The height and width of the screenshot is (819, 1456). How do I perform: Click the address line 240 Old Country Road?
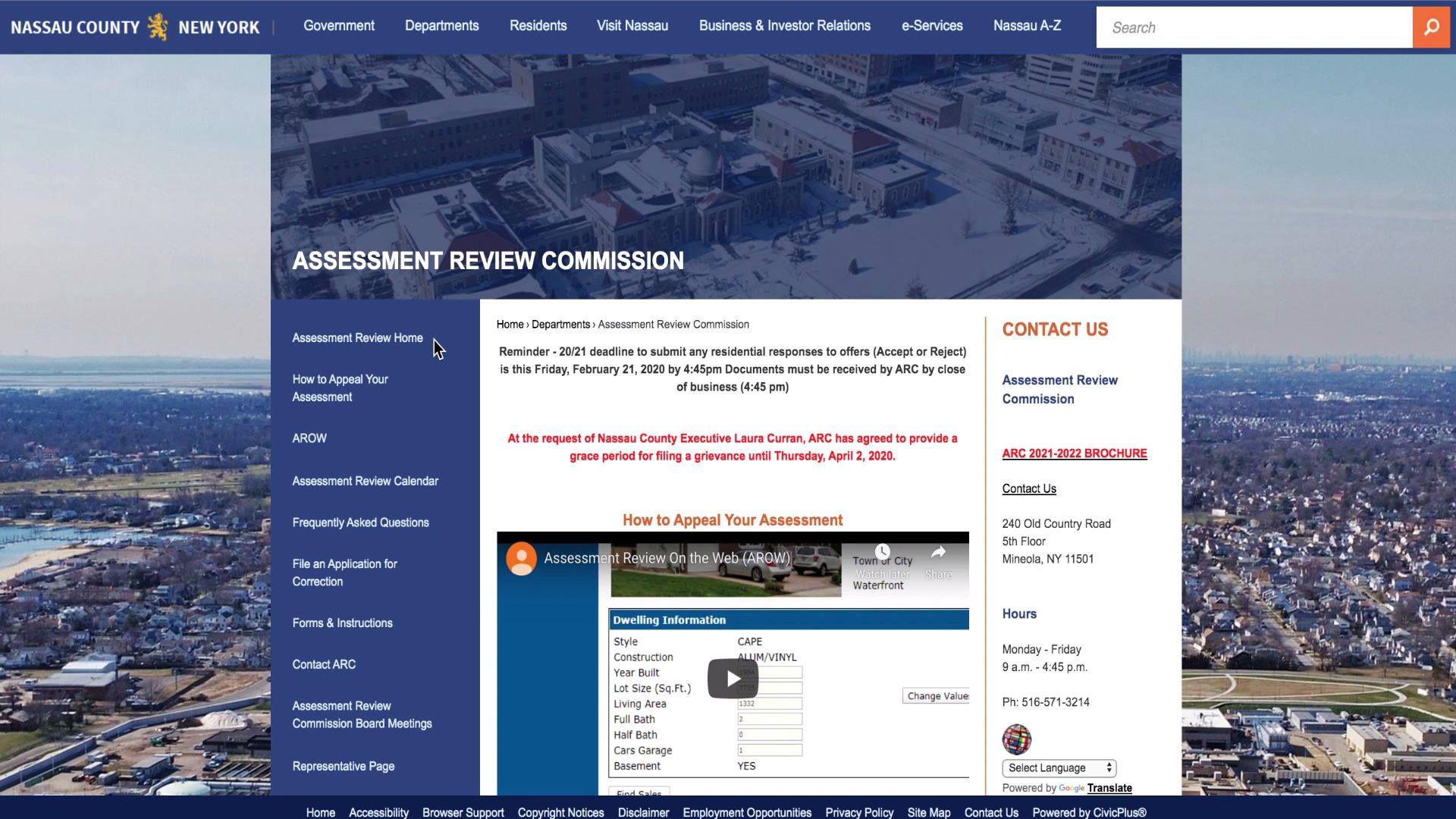(x=1056, y=524)
